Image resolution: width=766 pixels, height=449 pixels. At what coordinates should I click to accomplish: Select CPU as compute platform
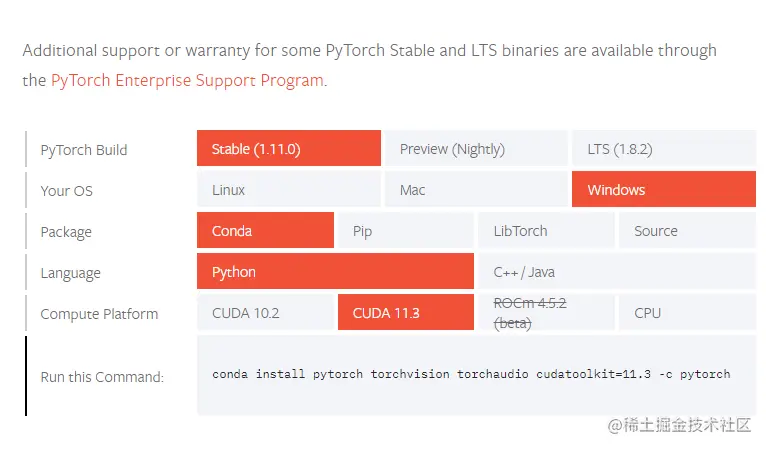point(687,312)
